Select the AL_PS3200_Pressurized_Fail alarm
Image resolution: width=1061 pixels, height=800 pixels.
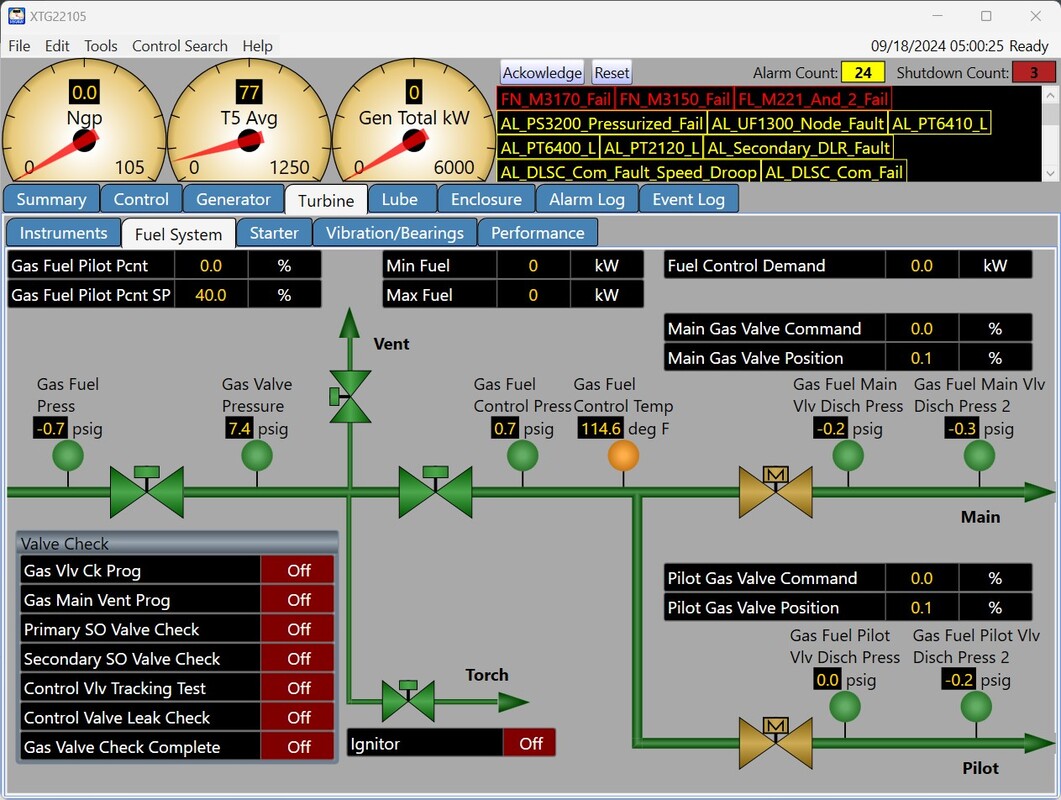(x=602, y=123)
